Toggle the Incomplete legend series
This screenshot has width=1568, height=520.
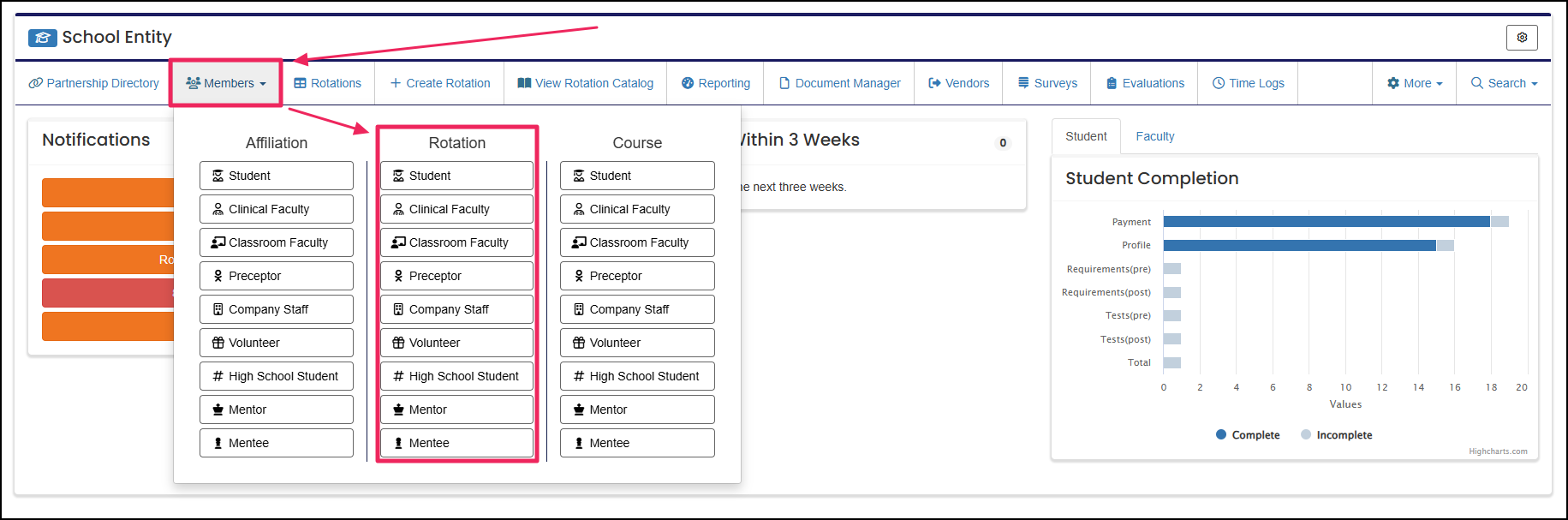click(1336, 435)
